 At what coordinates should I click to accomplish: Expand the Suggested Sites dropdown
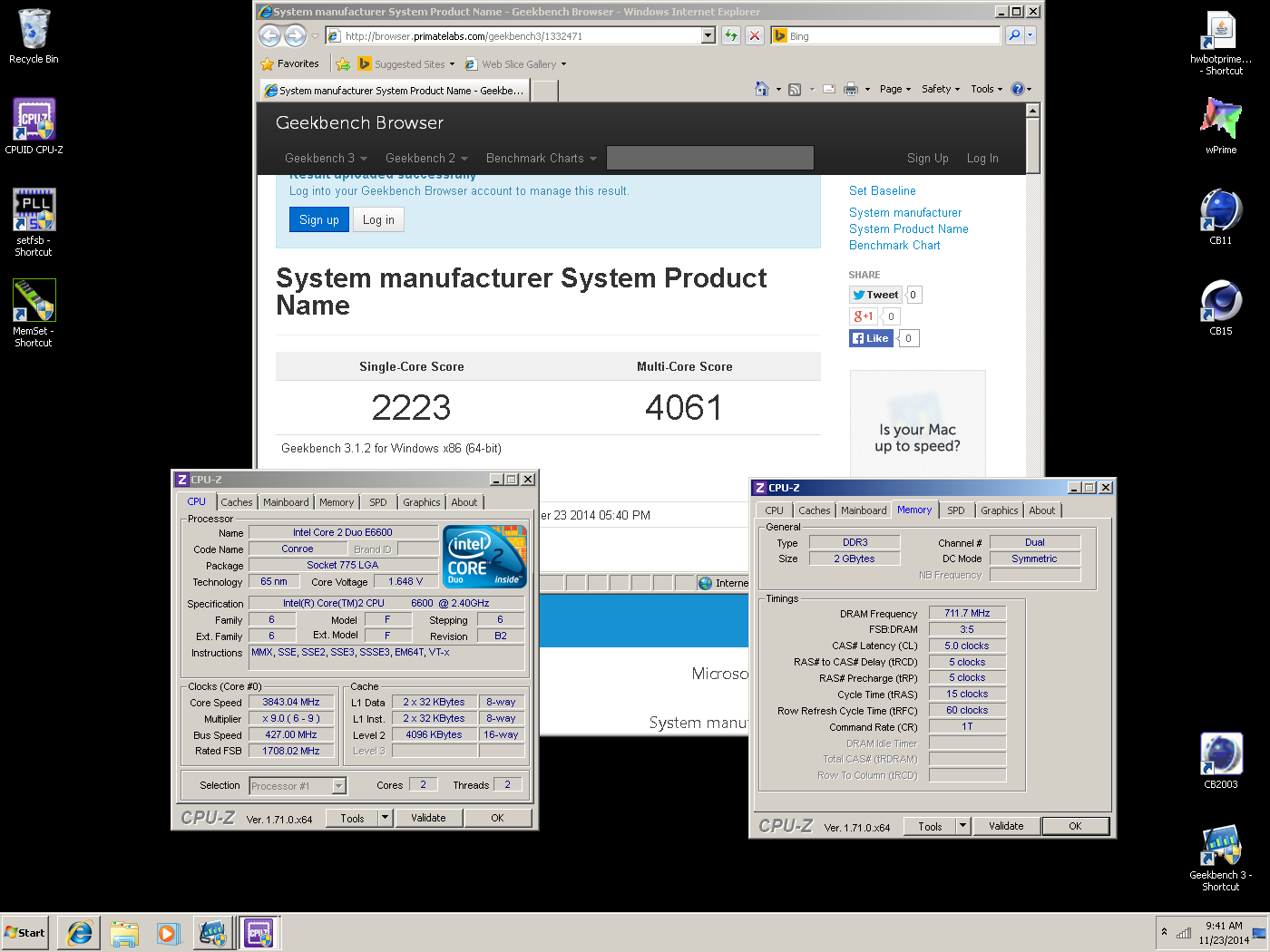pos(452,64)
